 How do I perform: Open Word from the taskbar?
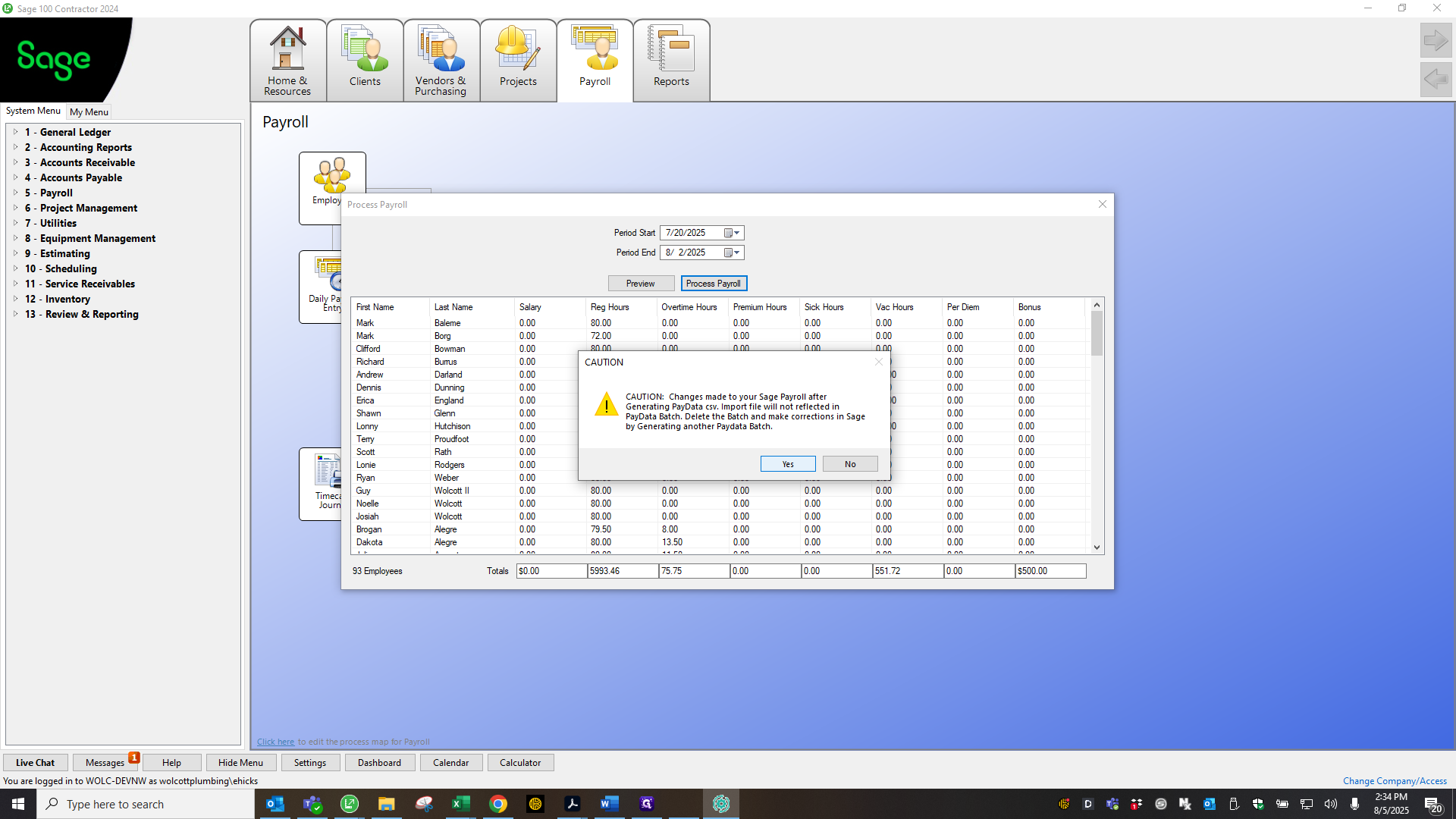(x=609, y=804)
